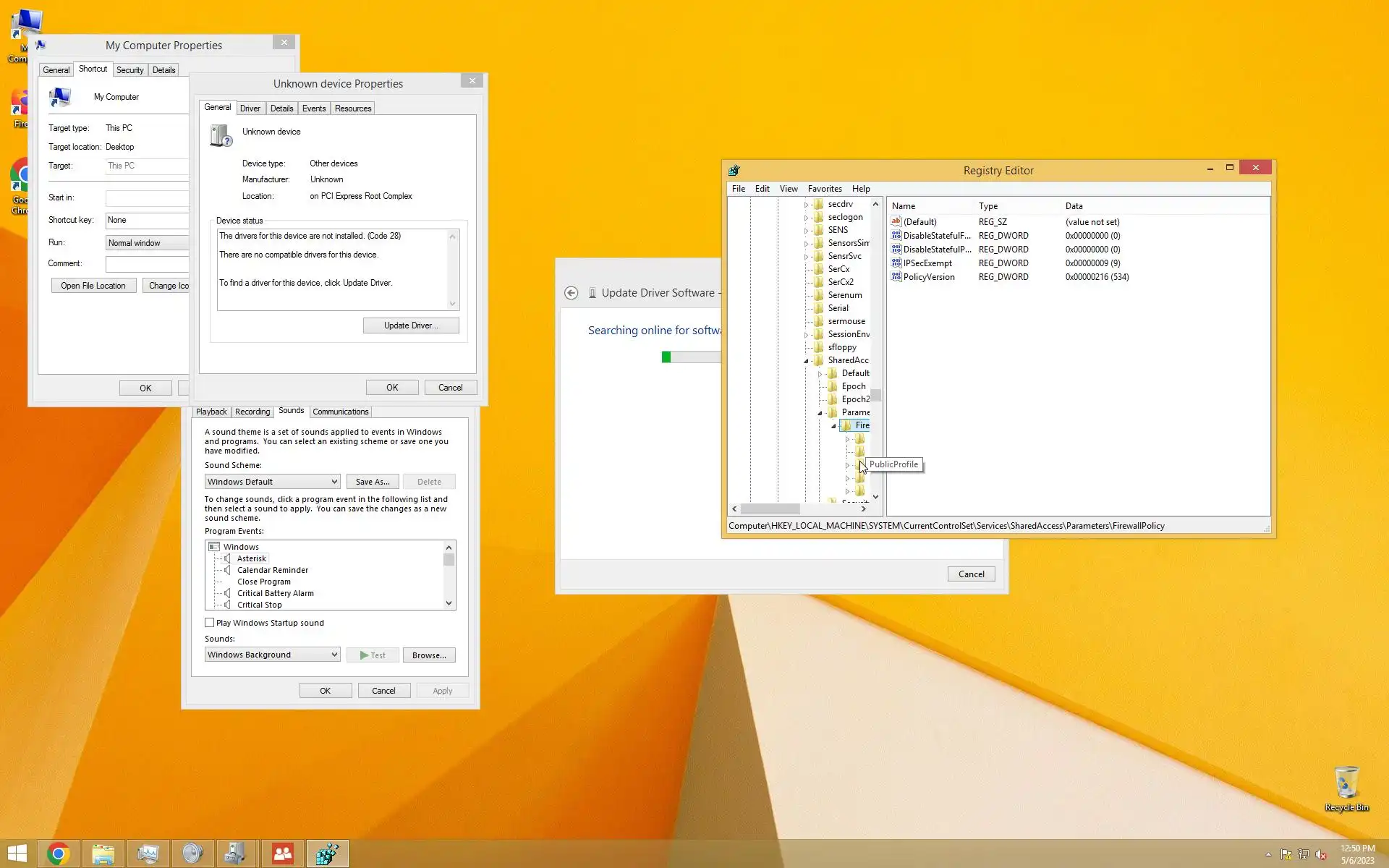Collapse the SharedAccess registry key

click(806, 361)
